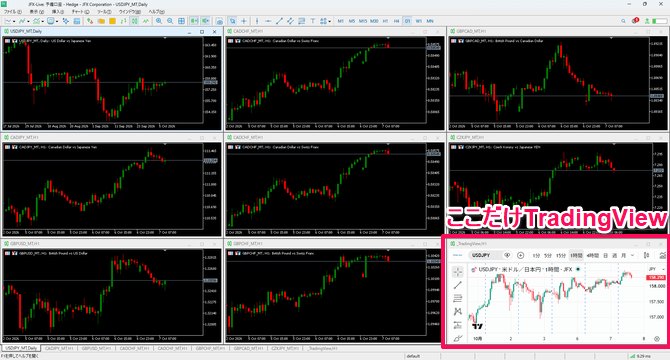Expand the templates dropdown arrow
The image size is (670, 360).
pyautogui.click(x=43, y=21)
